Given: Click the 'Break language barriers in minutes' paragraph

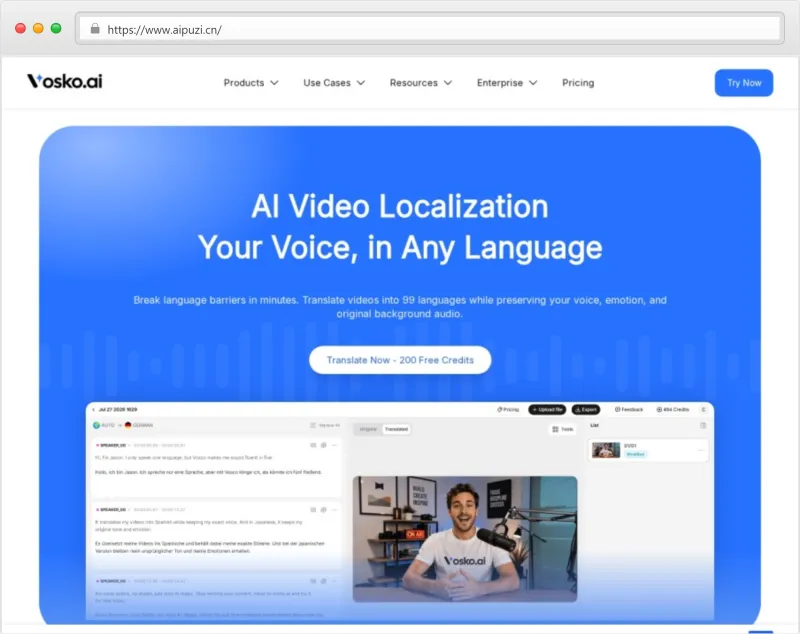Looking at the screenshot, I should pyautogui.click(x=400, y=307).
